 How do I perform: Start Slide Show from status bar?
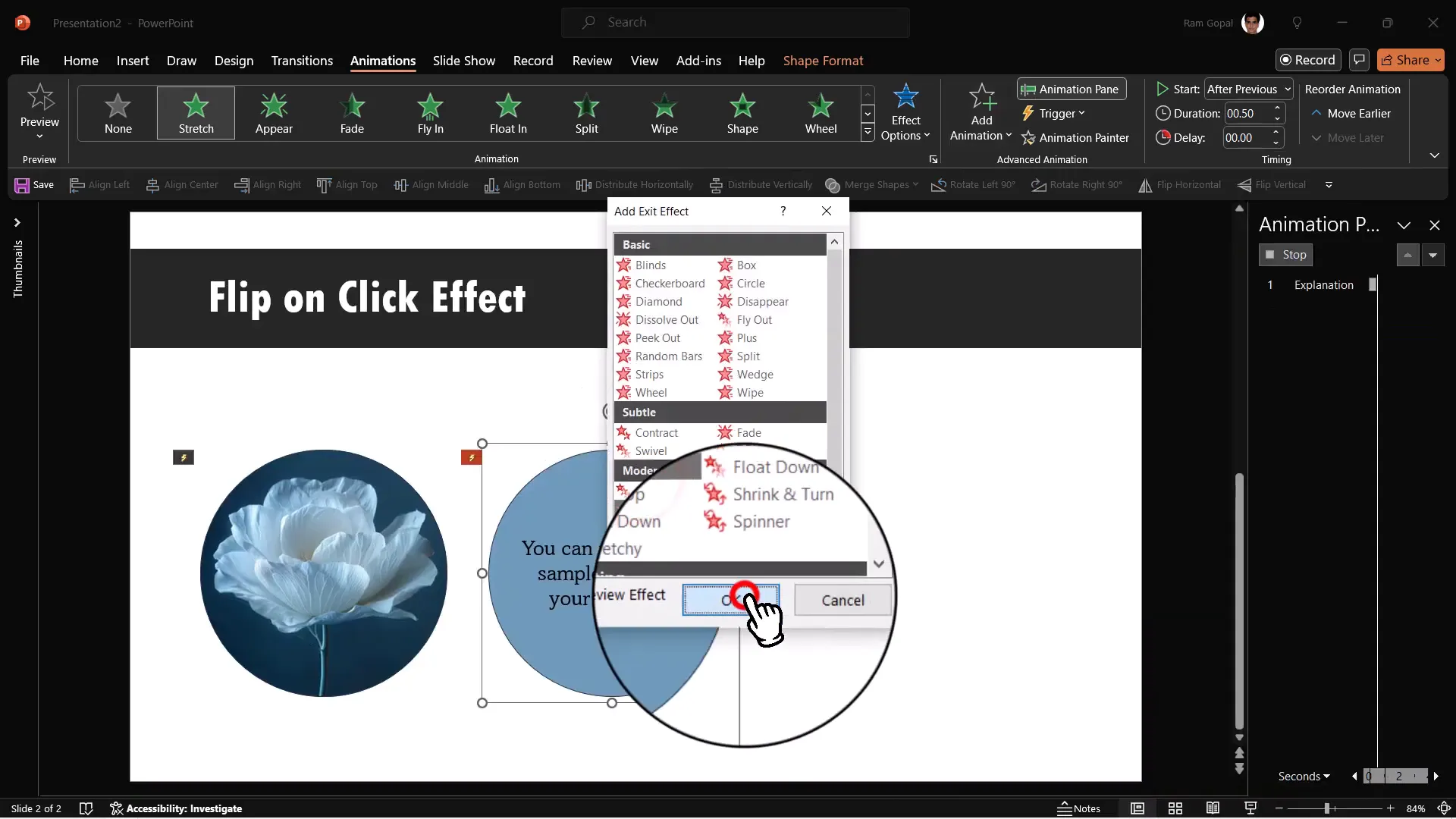[1250, 808]
